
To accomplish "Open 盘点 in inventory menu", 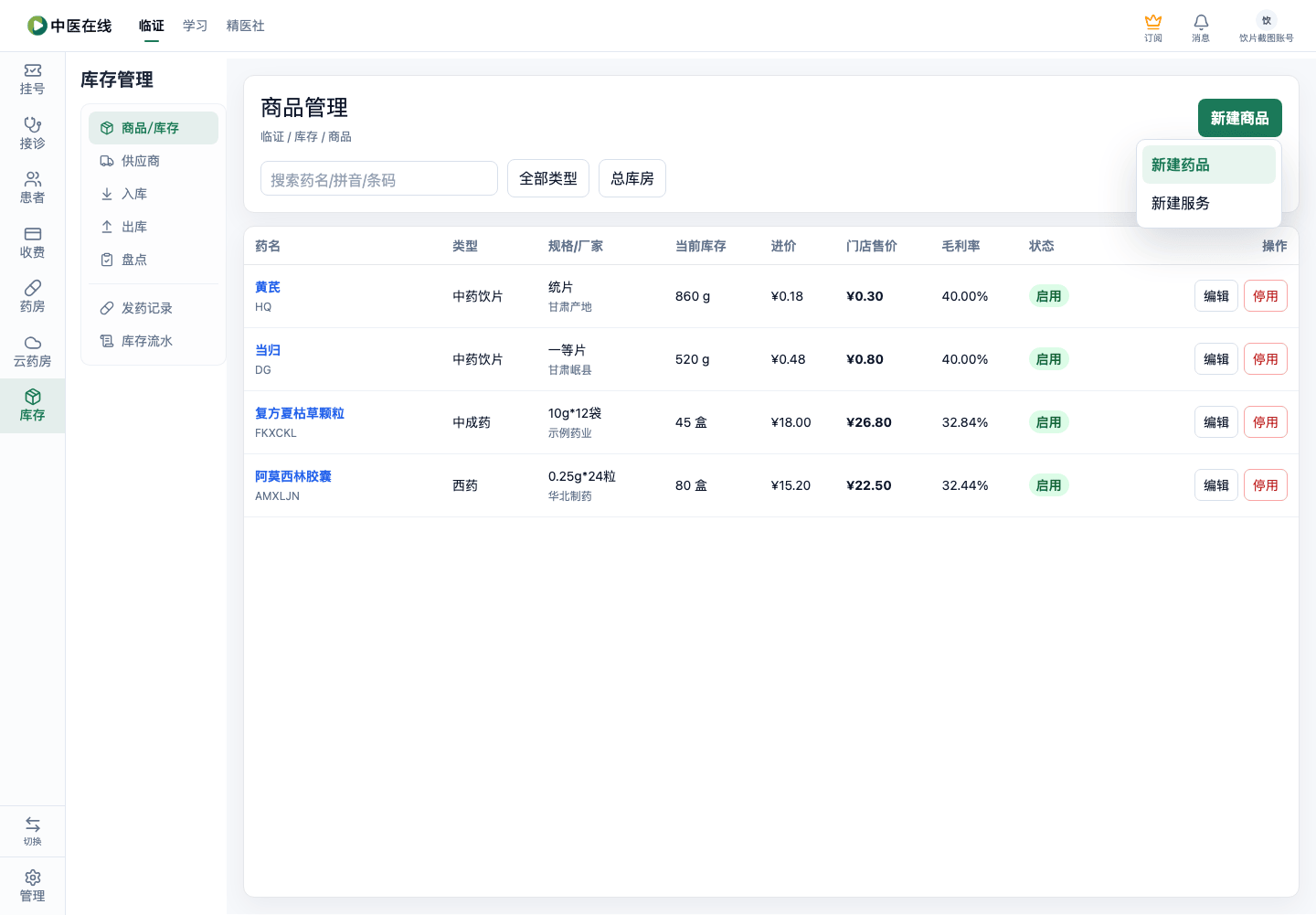I will click(x=154, y=260).
